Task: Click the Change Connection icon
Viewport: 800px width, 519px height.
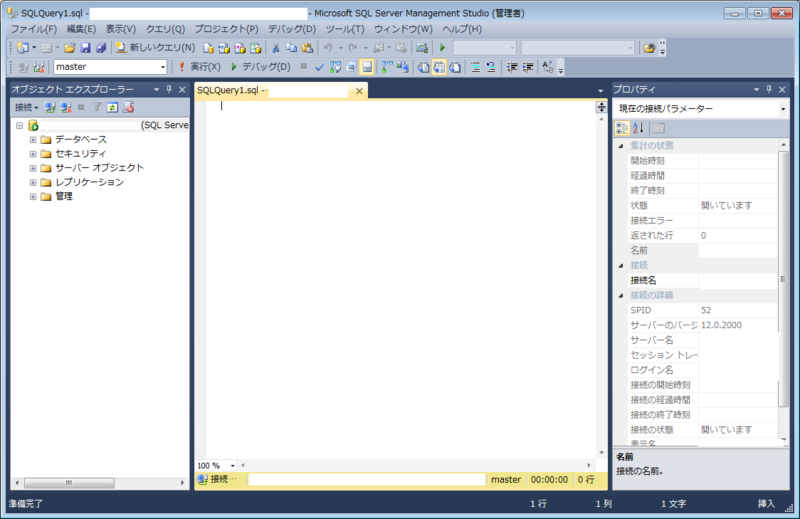Action: point(39,67)
